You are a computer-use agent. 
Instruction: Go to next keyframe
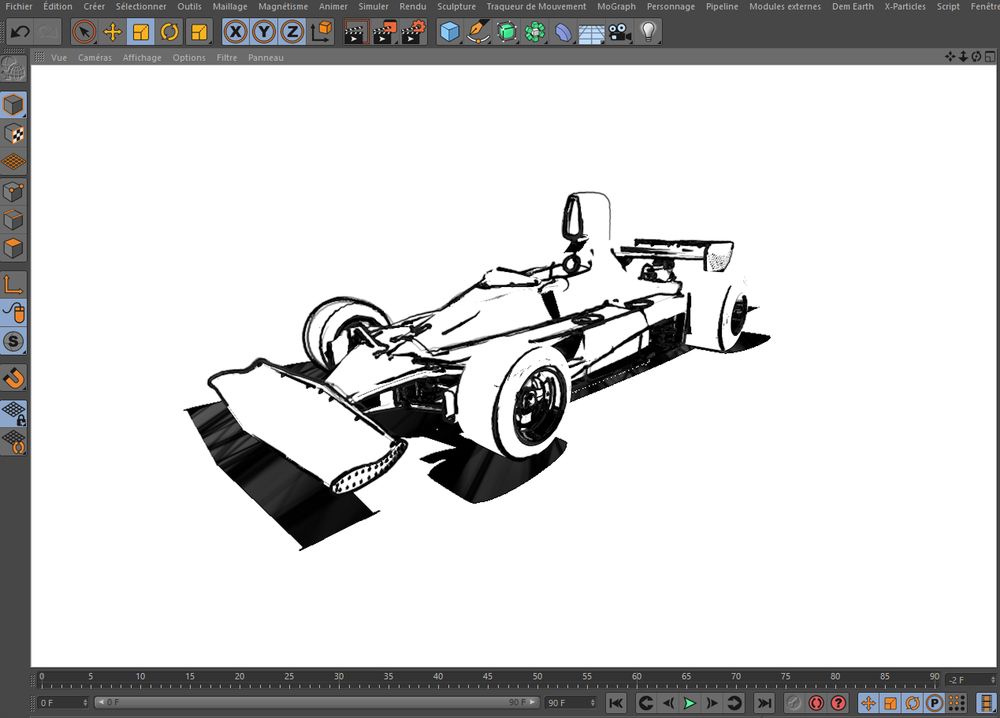(734, 703)
